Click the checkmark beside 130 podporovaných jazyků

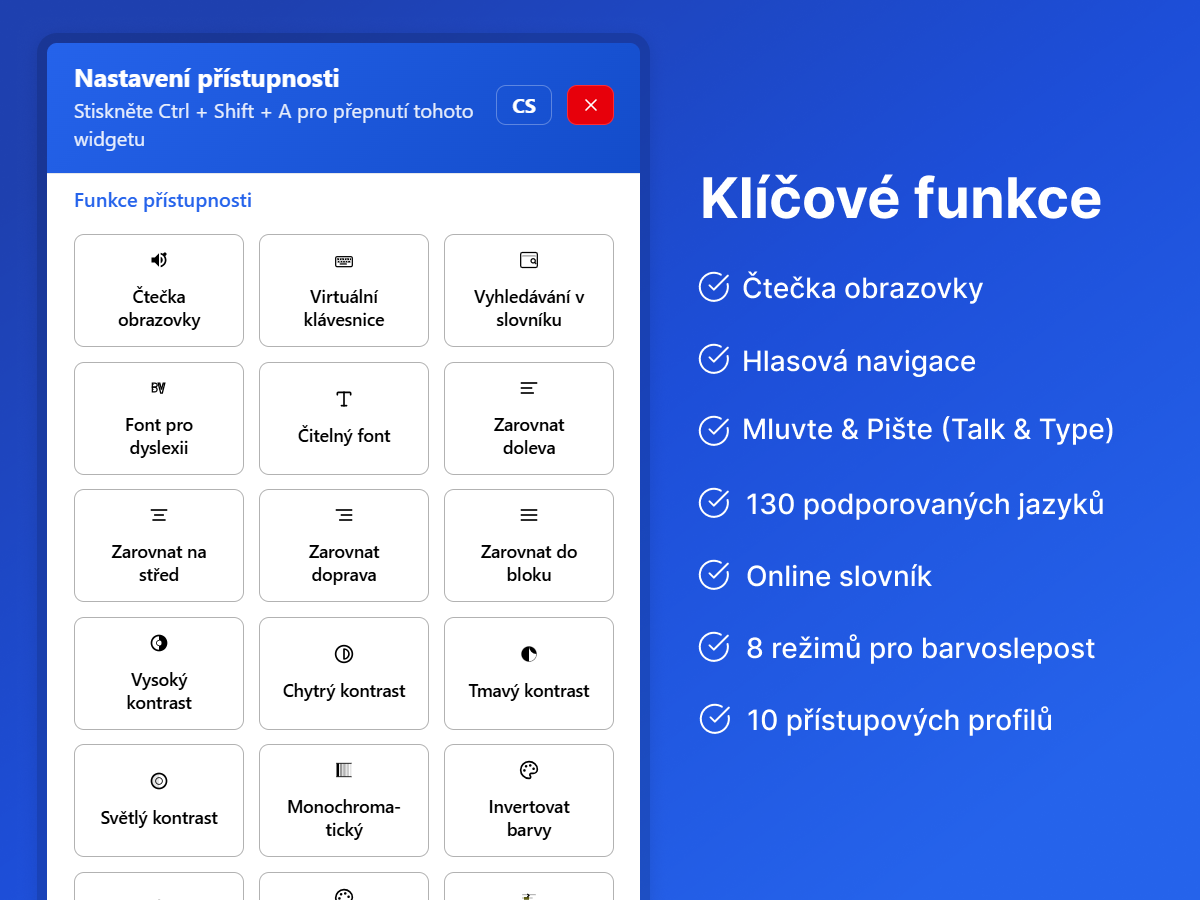714,503
